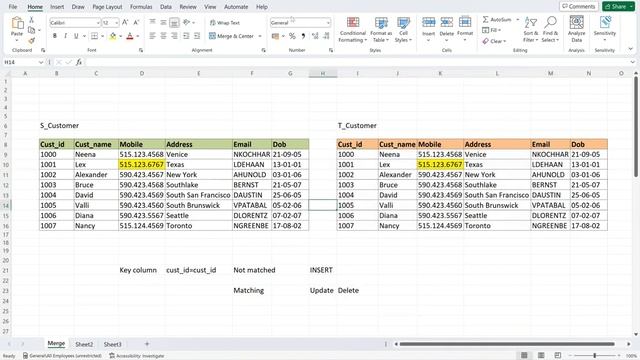Click the Paste icon

point(17,24)
